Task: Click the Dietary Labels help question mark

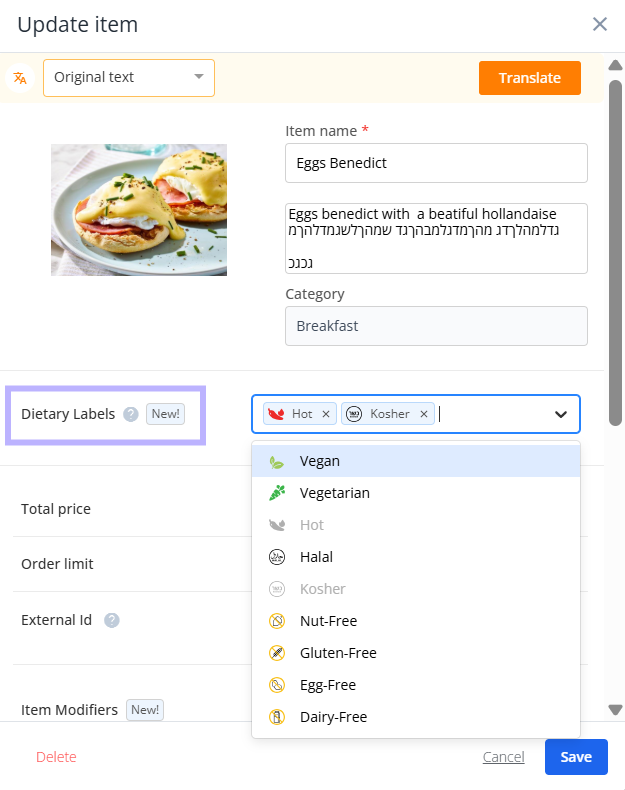Action: (x=131, y=414)
